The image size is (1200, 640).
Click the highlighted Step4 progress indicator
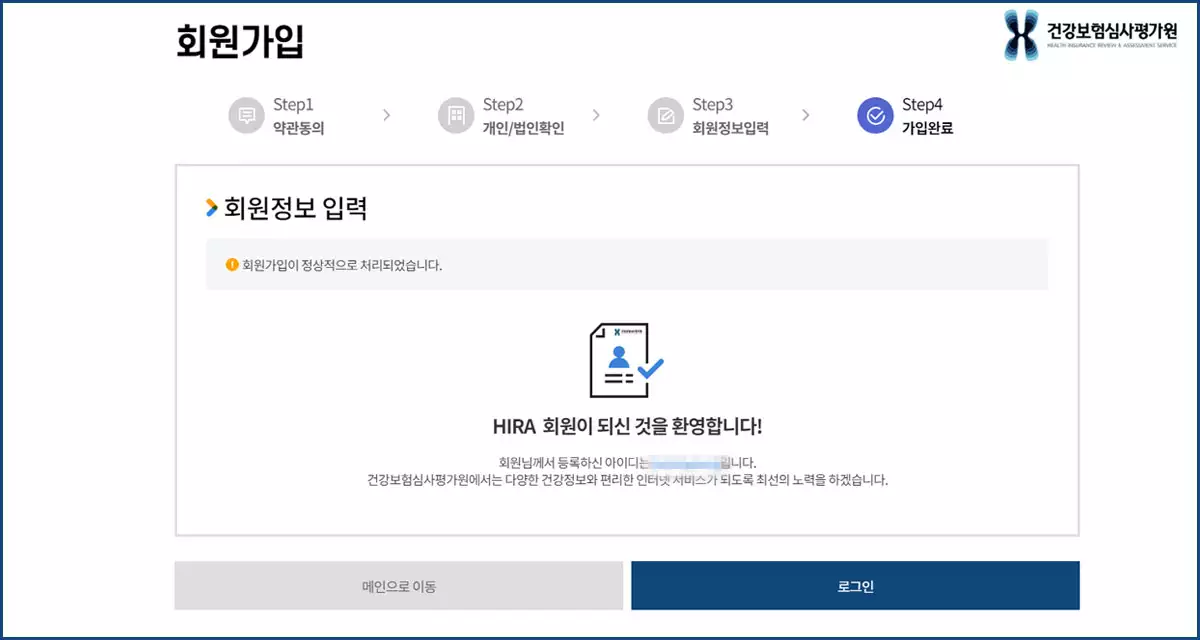tap(874, 113)
